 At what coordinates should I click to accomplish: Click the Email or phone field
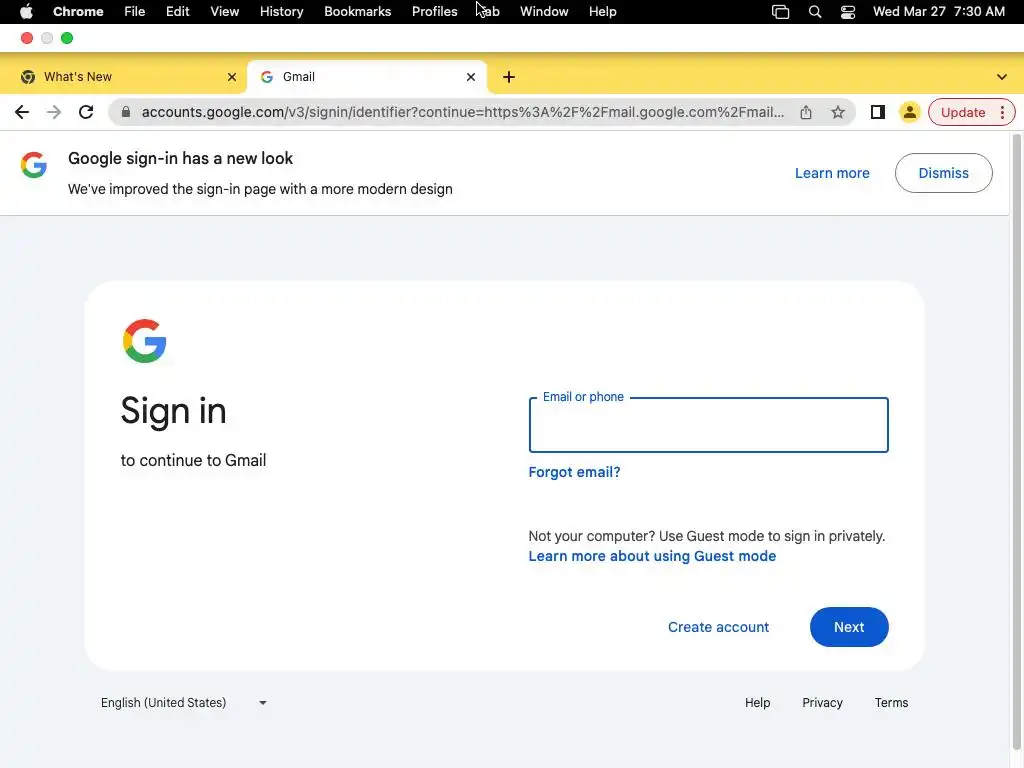709,424
